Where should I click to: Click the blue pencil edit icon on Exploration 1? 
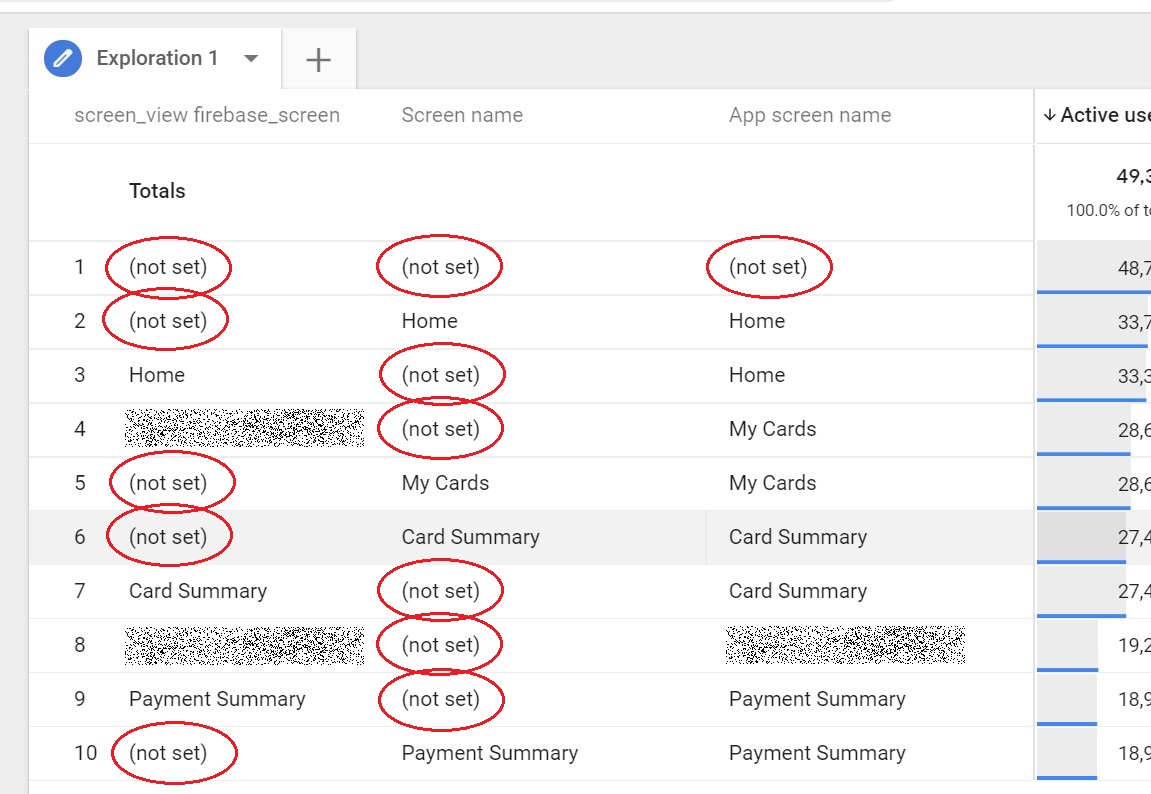point(62,58)
